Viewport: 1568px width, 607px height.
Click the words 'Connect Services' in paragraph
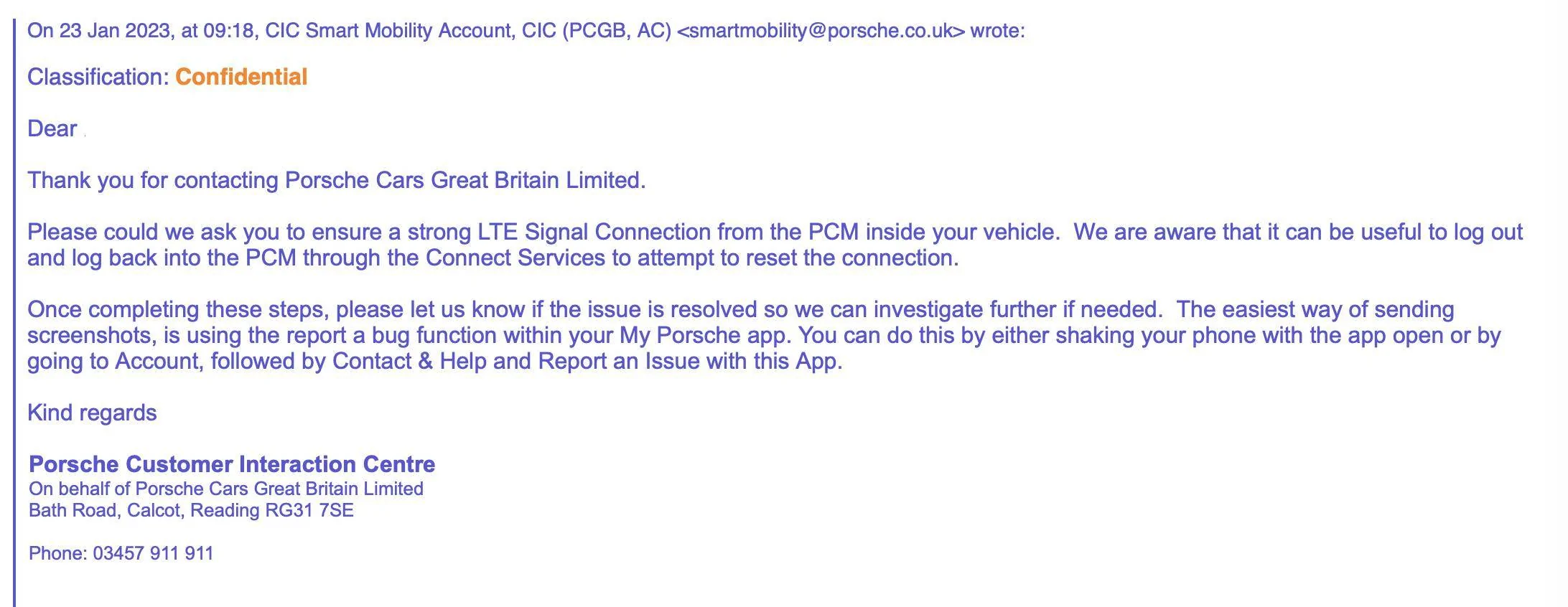[515, 258]
